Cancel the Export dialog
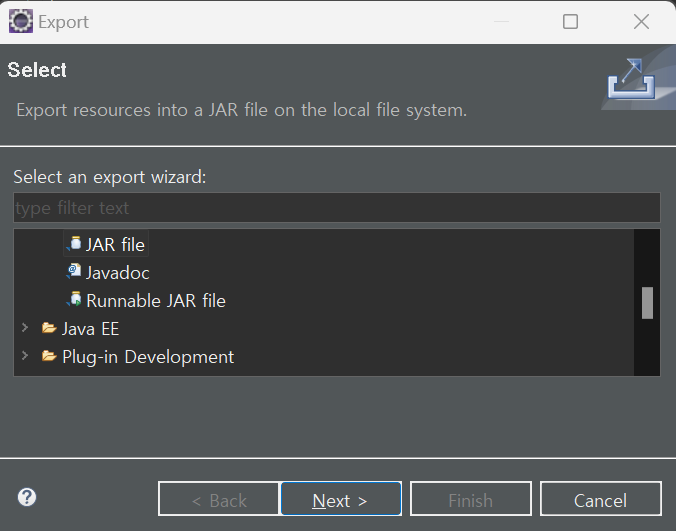Viewport: 676px width, 531px height. click(601, 499)
